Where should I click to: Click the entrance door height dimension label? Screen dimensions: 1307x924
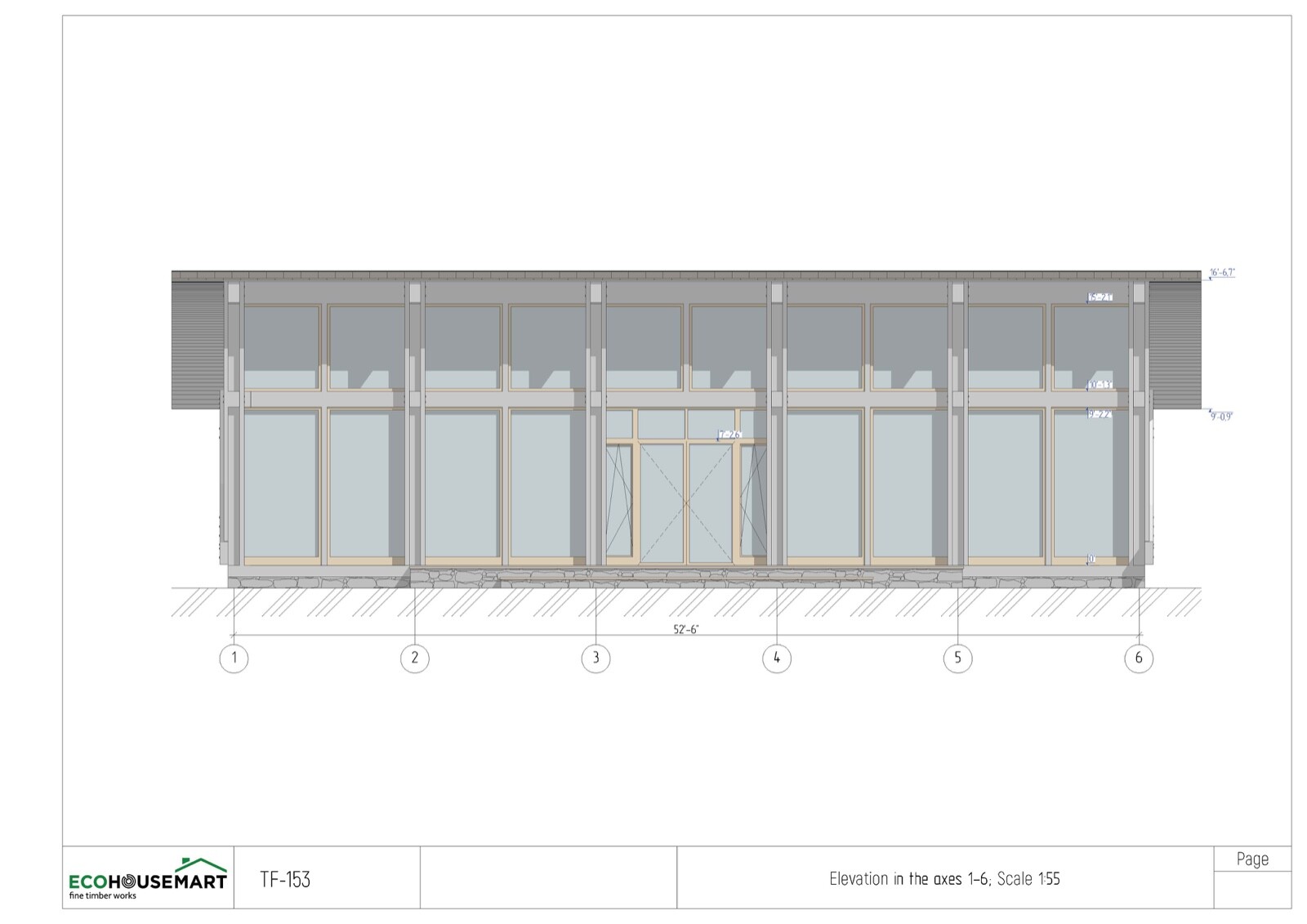(x=729, y=435)
